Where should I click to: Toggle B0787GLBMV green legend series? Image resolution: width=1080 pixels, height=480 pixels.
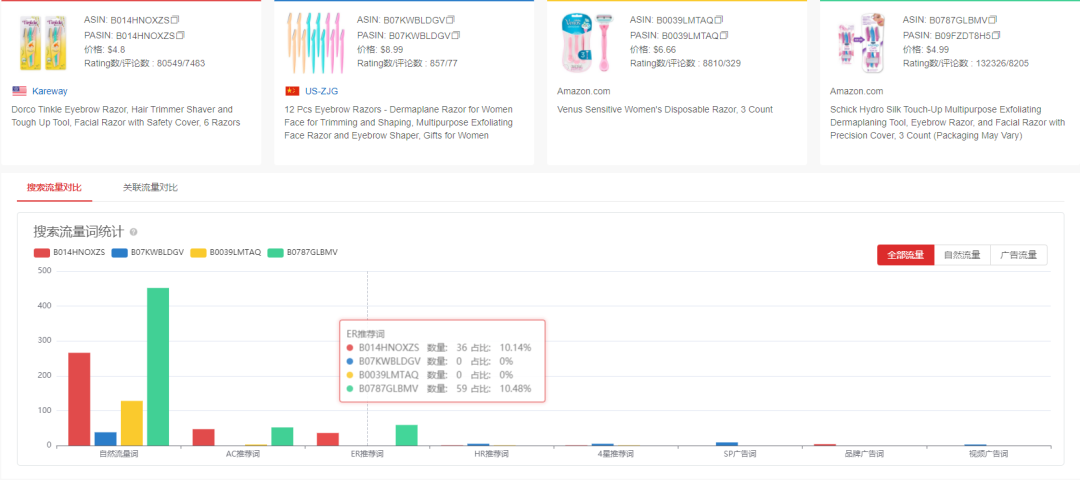(x=302, y=253)
